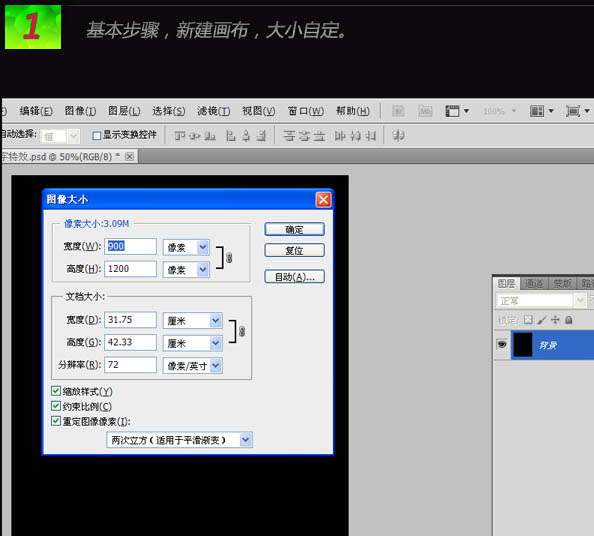This screenshot has height=536, width=594.
Task: Open the 帮助(H) menu
Action: (352, 111)
